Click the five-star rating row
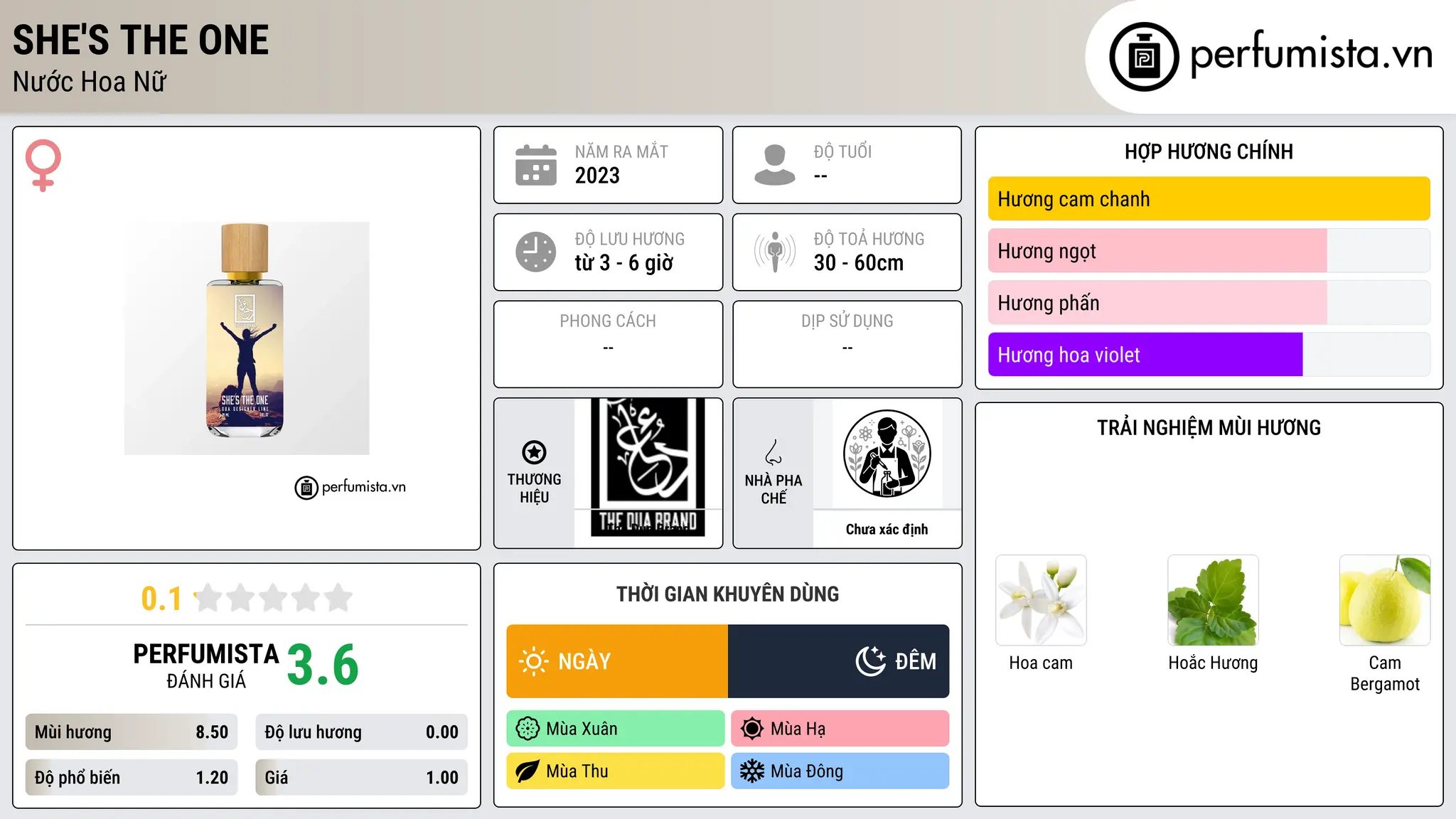Image resolution: width=1456 pixels, height=819 pixels. 274,598
